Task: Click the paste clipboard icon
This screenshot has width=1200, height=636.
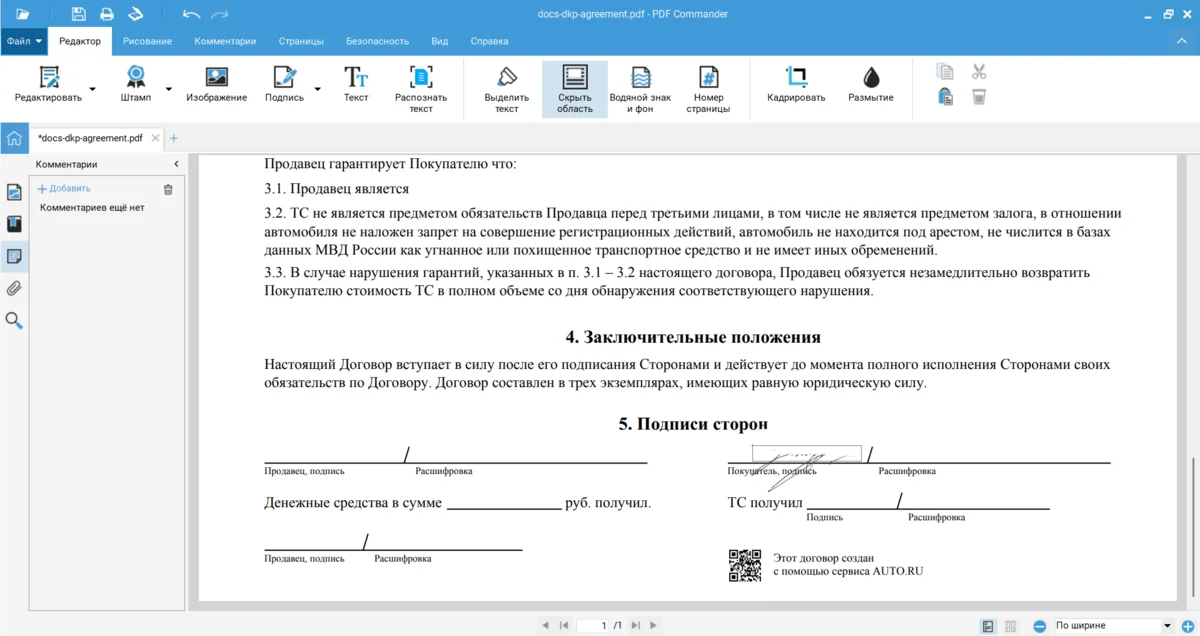Action: point(945,97)
